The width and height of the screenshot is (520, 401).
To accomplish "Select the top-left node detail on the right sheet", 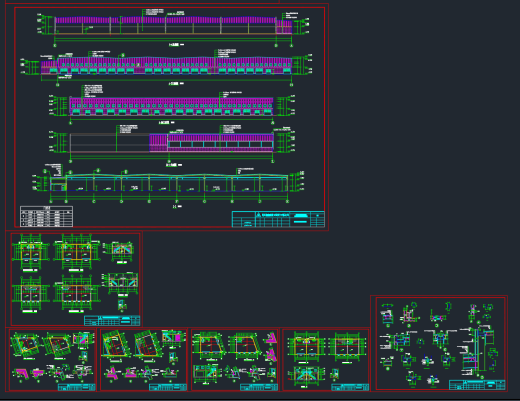I will pyautogui.click(x=387, y=314).
